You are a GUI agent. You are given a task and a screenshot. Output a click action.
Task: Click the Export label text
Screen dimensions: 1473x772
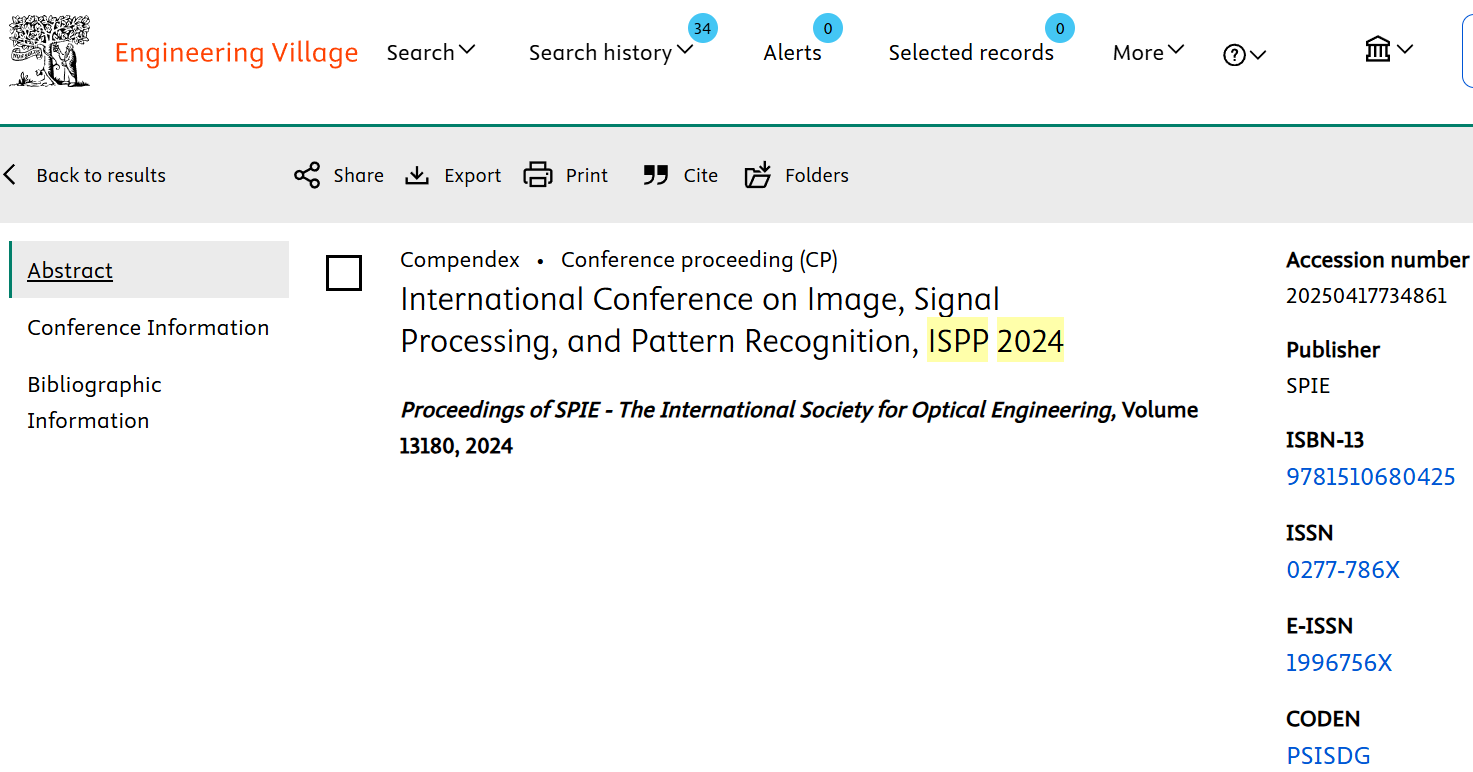472,175
